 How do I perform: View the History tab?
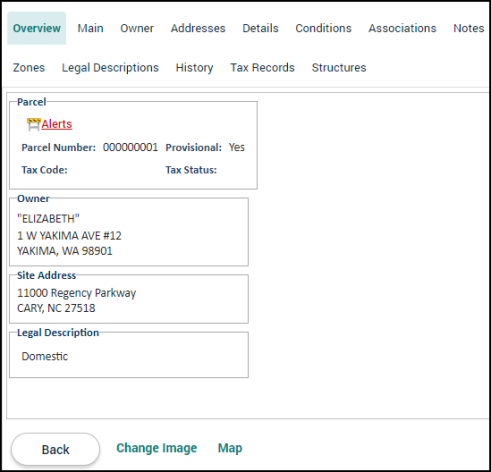pyautogui.click(x=194, y=68)
